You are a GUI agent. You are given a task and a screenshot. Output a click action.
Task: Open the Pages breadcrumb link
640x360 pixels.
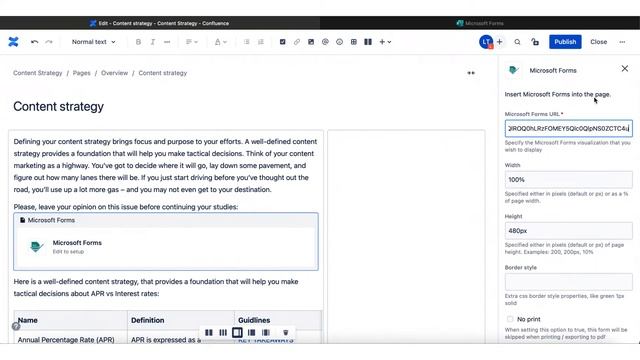82,73
